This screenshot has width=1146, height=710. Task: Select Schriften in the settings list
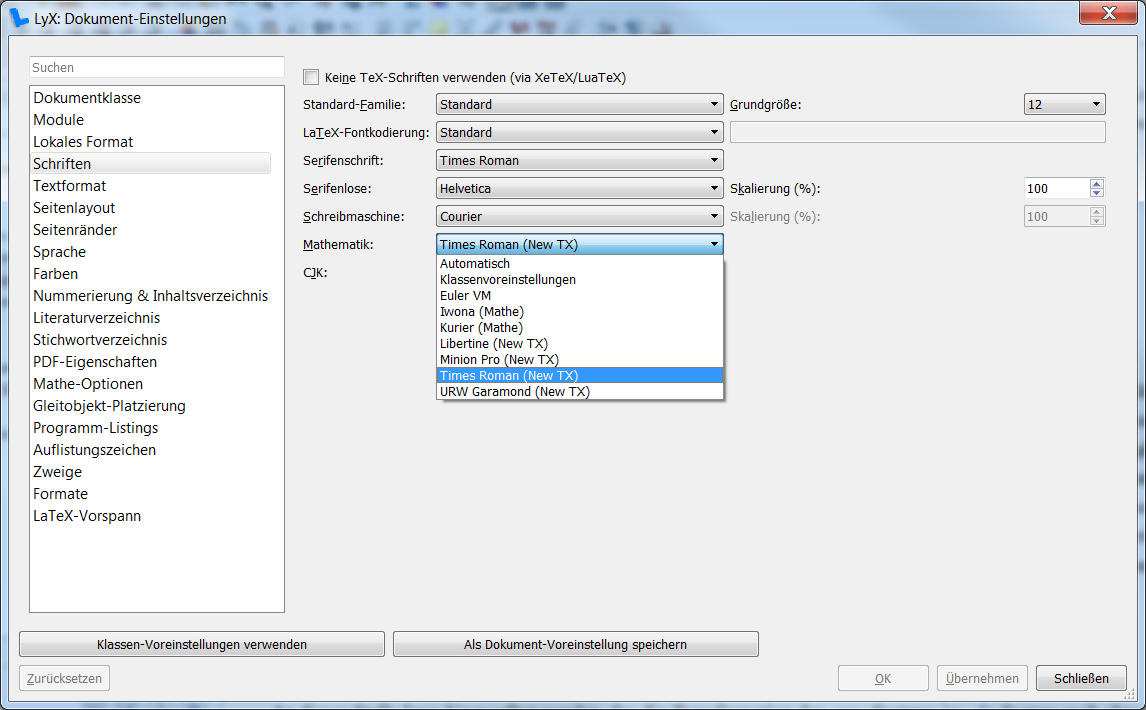tap(151, 164)
